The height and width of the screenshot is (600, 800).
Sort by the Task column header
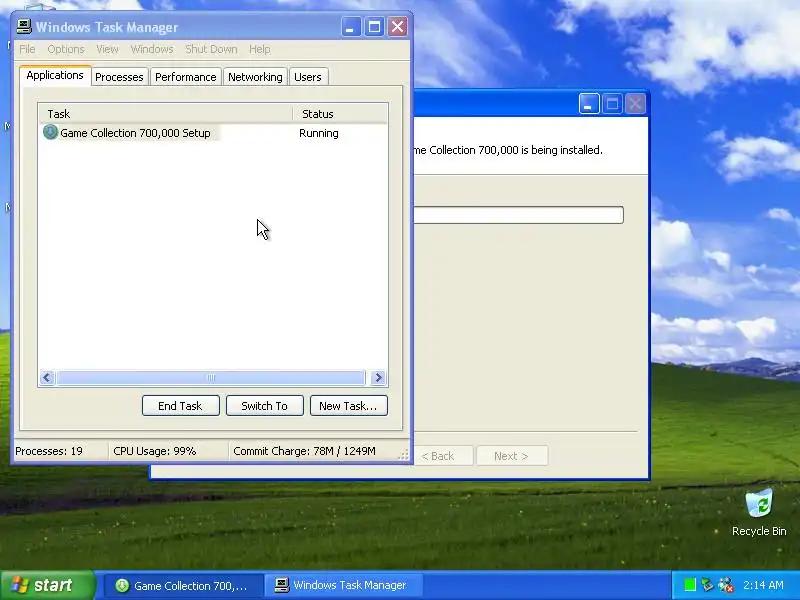[x=165, y=114]
